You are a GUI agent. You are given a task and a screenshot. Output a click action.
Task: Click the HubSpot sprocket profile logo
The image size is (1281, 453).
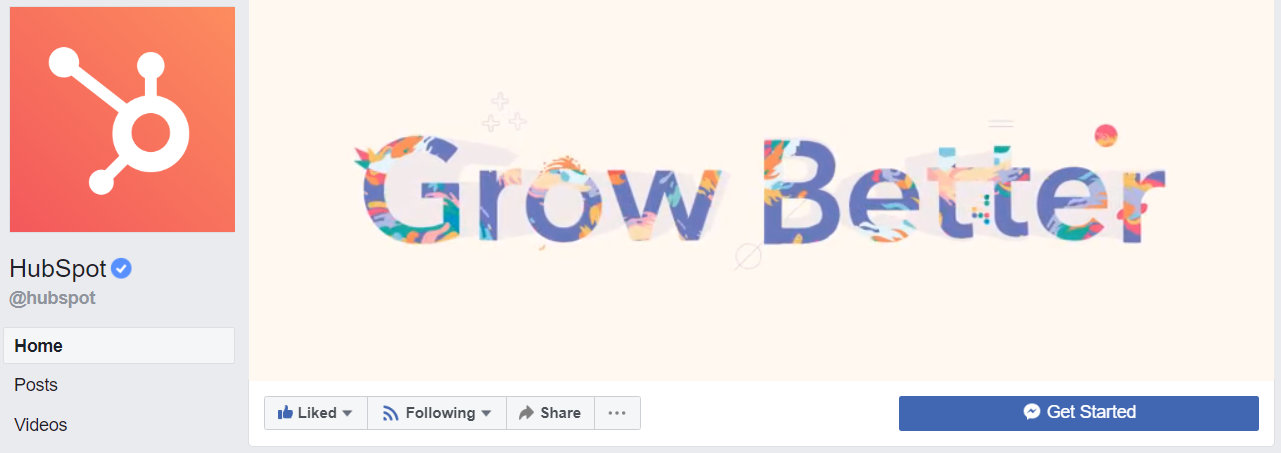(122, 120)
